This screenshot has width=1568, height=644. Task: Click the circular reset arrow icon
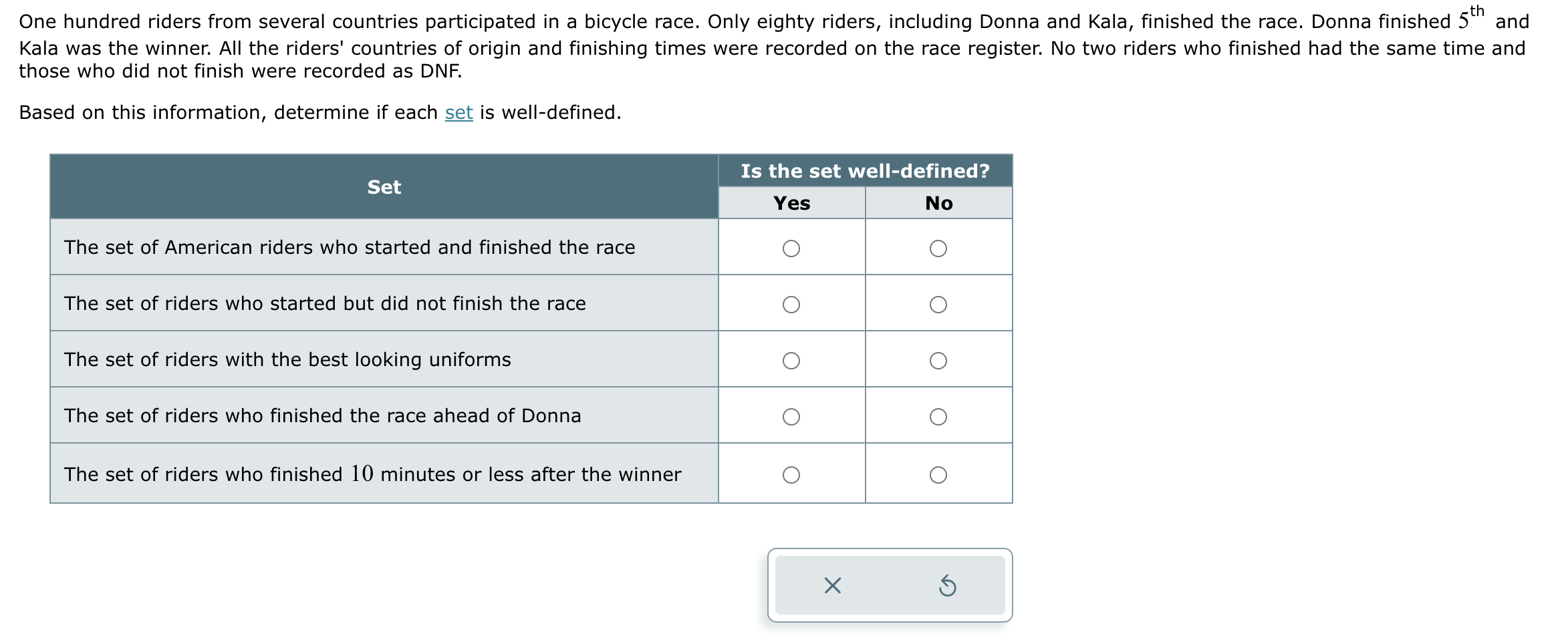pos(947,586)
